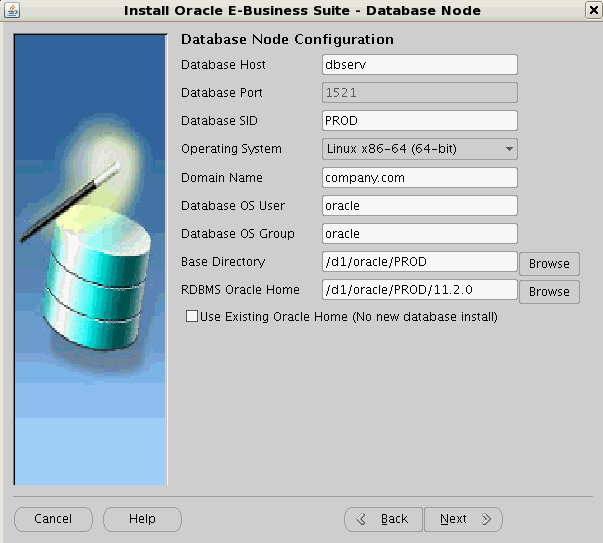Click the Base Directory label
Viewport: 603px width, 543px height.
pos(223,262)
